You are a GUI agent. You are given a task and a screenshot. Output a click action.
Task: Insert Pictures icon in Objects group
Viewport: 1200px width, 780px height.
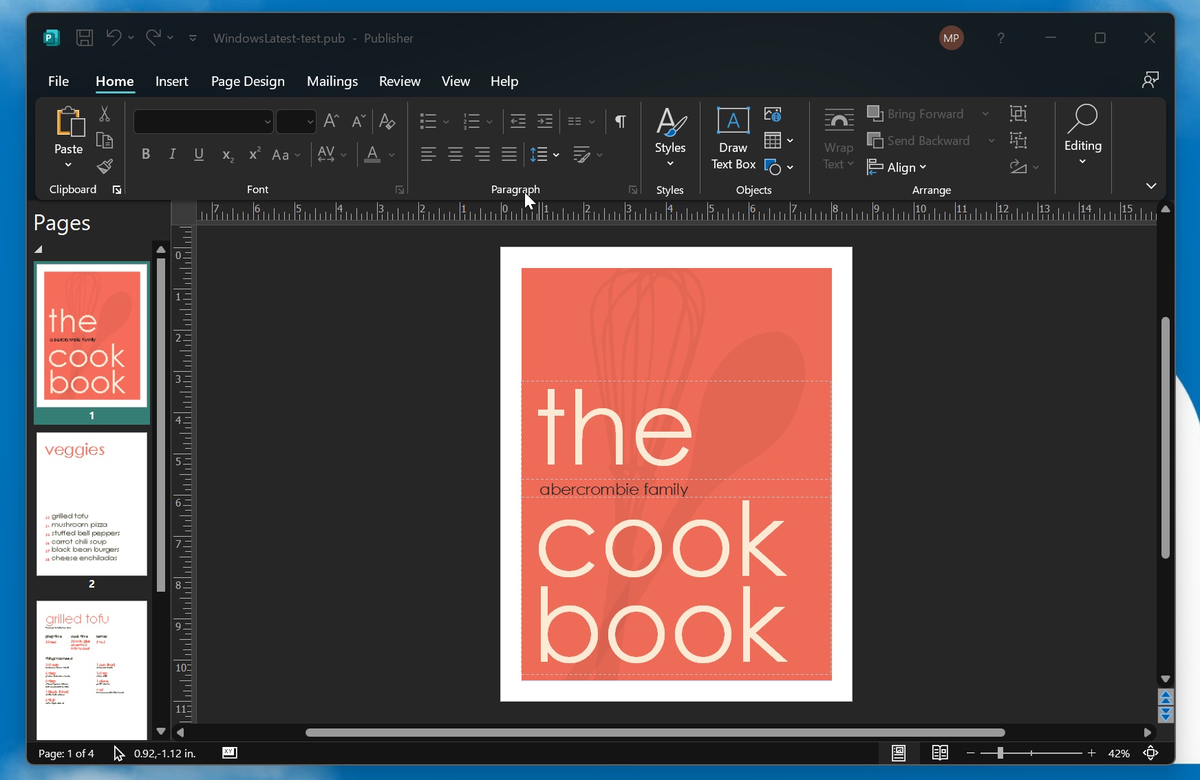772,114
